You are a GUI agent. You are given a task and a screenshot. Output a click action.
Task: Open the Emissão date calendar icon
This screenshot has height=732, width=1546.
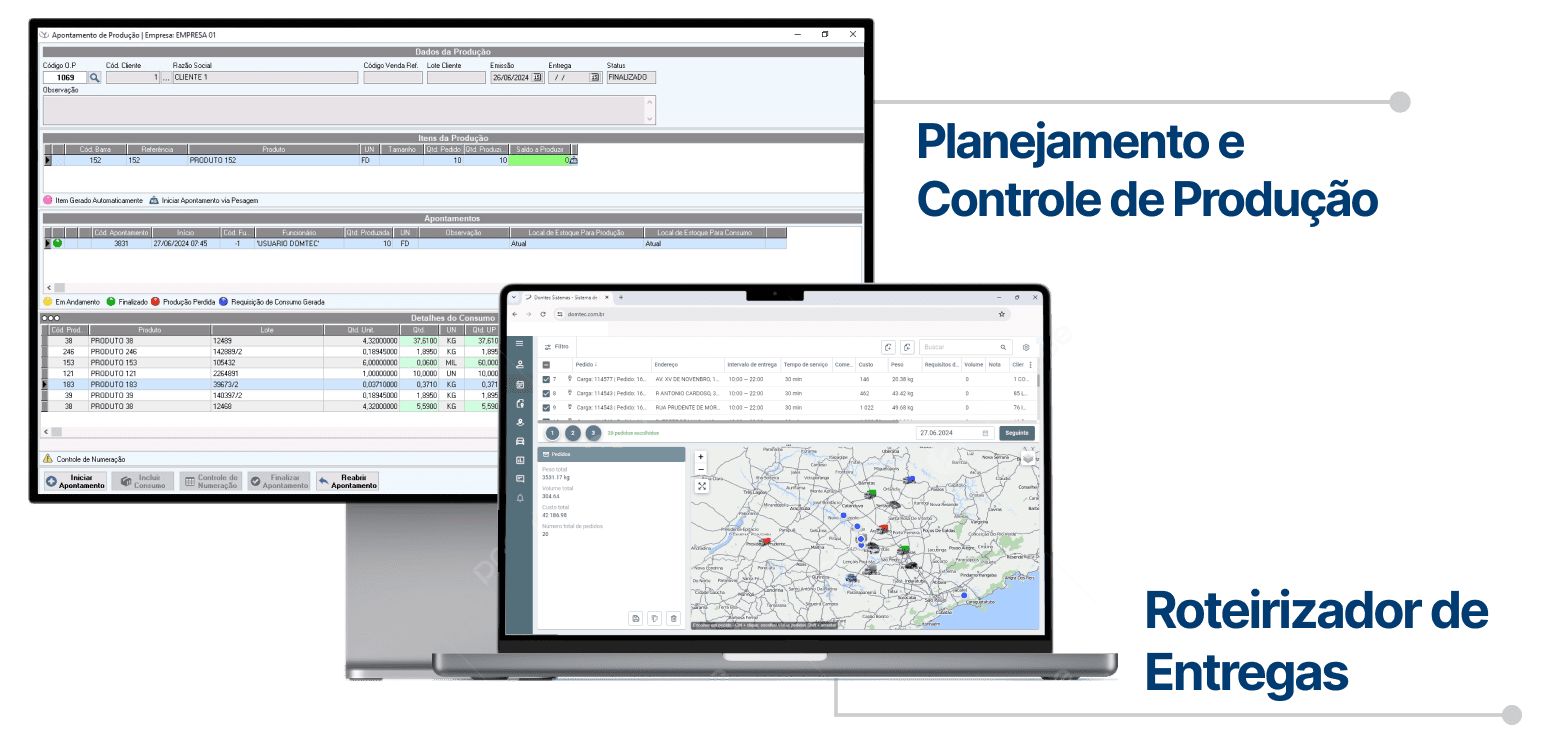[x=538, y=77]
